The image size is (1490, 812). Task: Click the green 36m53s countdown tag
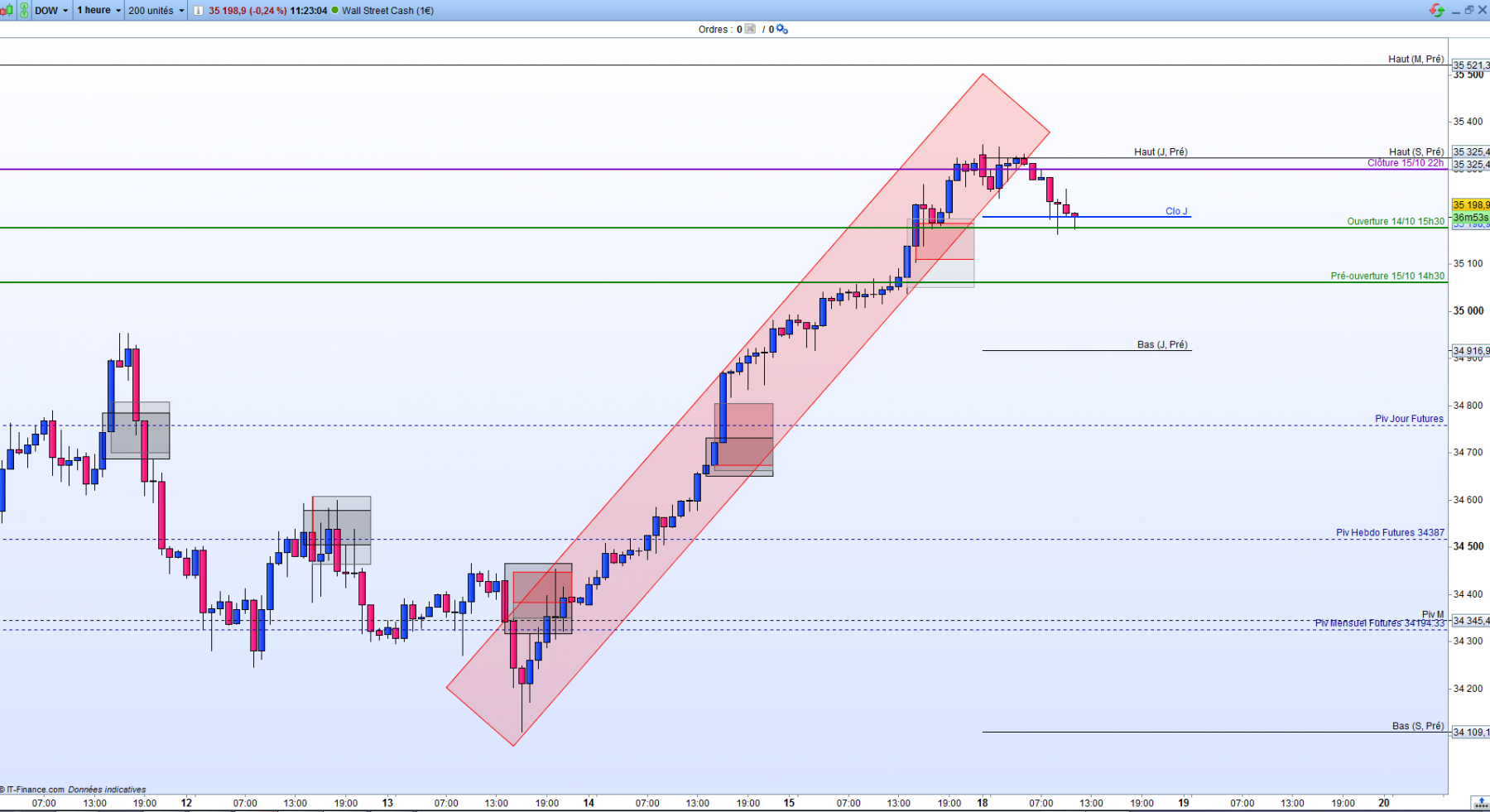1471,218
